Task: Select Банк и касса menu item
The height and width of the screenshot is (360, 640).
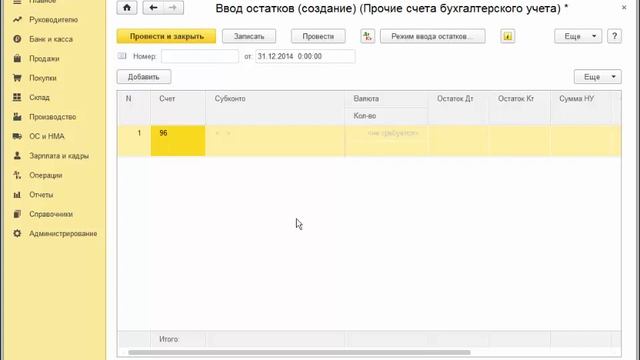Action: [51, 39]
